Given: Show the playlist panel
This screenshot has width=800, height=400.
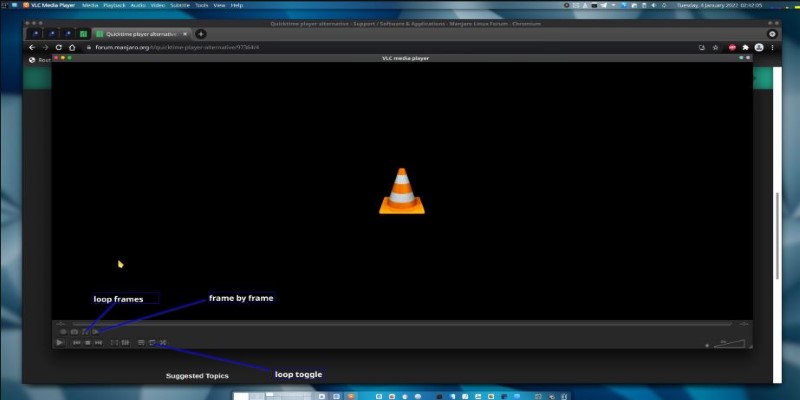Looking at the screenshot, I should click(x=141, y=343).
